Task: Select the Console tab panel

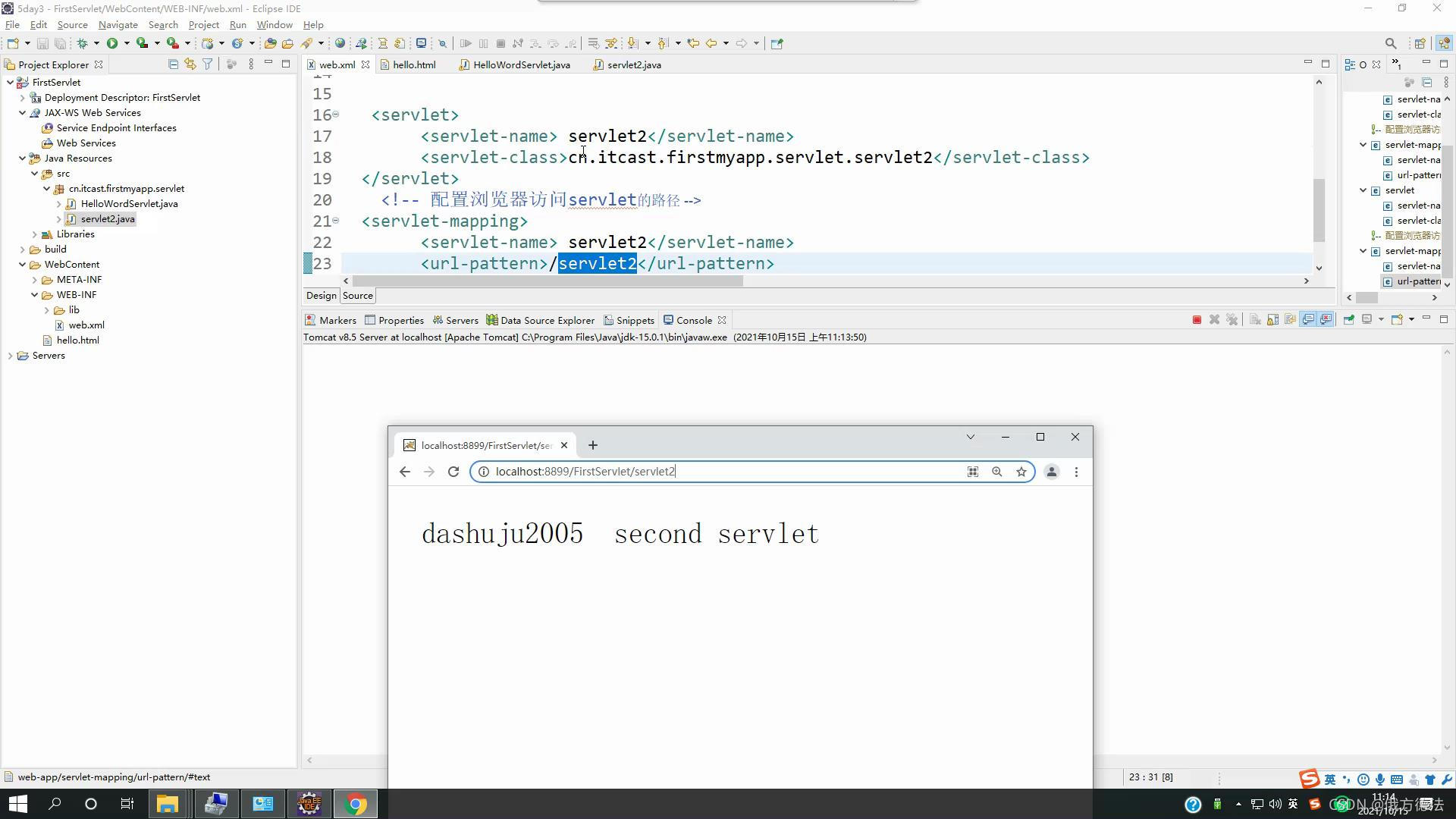Action: point(694,319)
